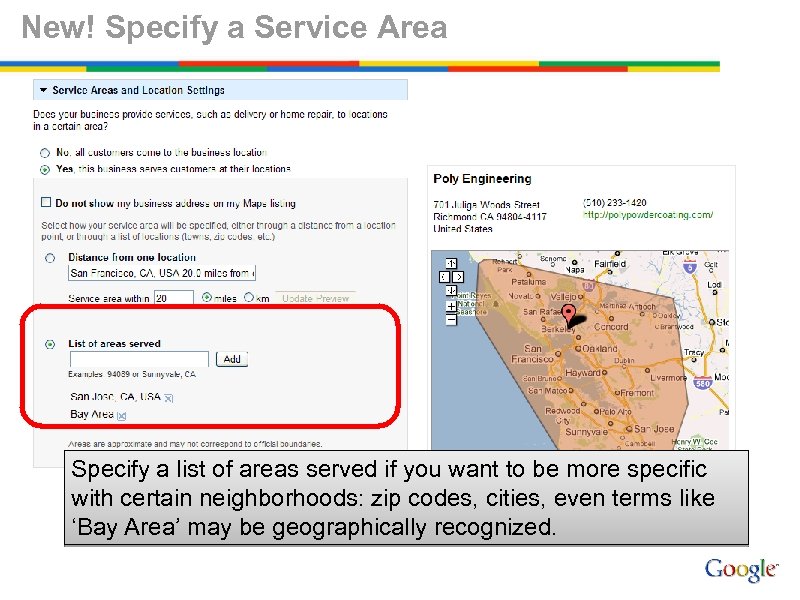The height and width of the screenshot is (600, 800).
Task: Click the Add button for areas served
Action: (231, 359)
